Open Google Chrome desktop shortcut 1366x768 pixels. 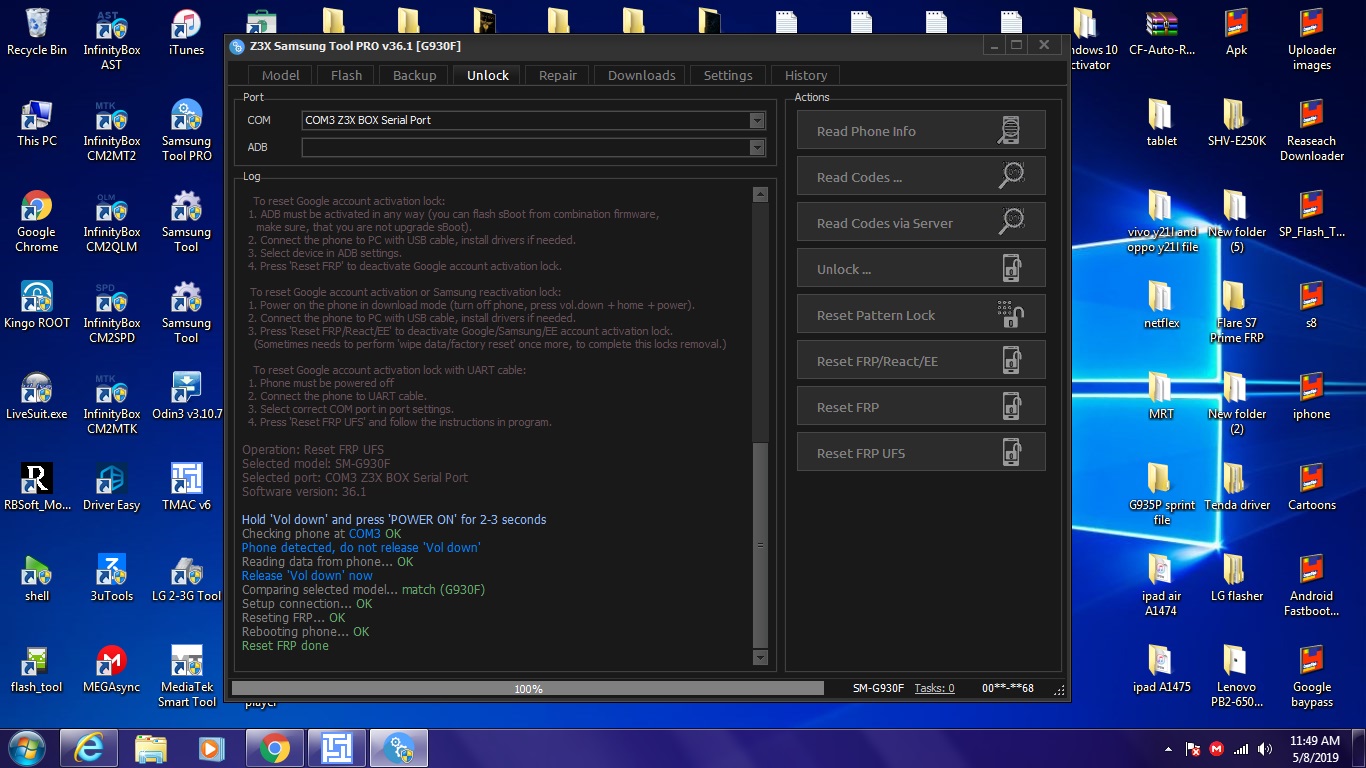(37, 222)
